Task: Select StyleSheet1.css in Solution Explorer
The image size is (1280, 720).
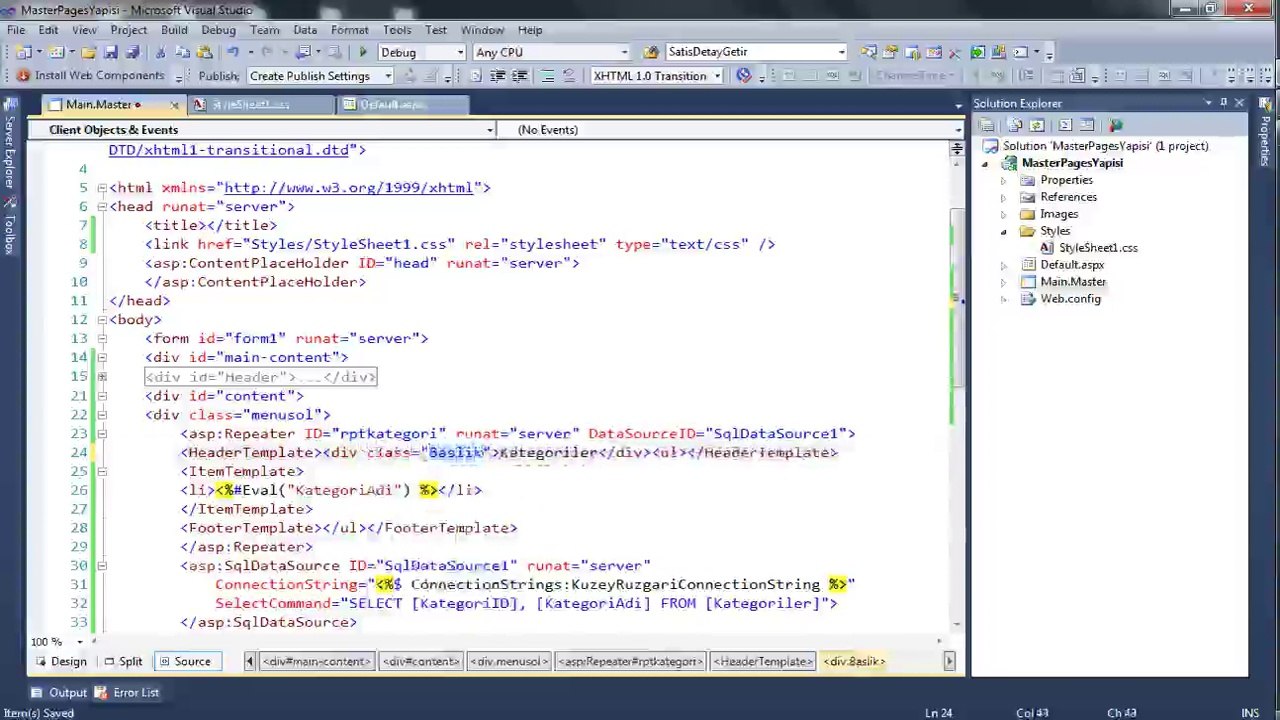Action: click(x=1098, y=248)
